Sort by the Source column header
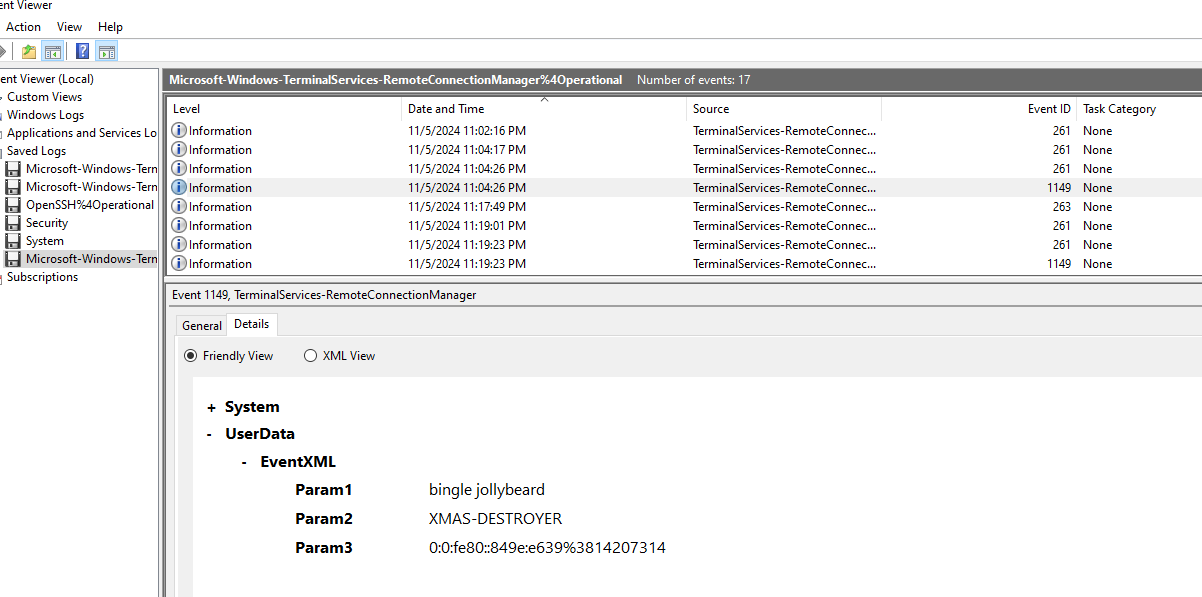Image resolution: width=1202 pixels, height=597 pixels. [x=784, y=109]
